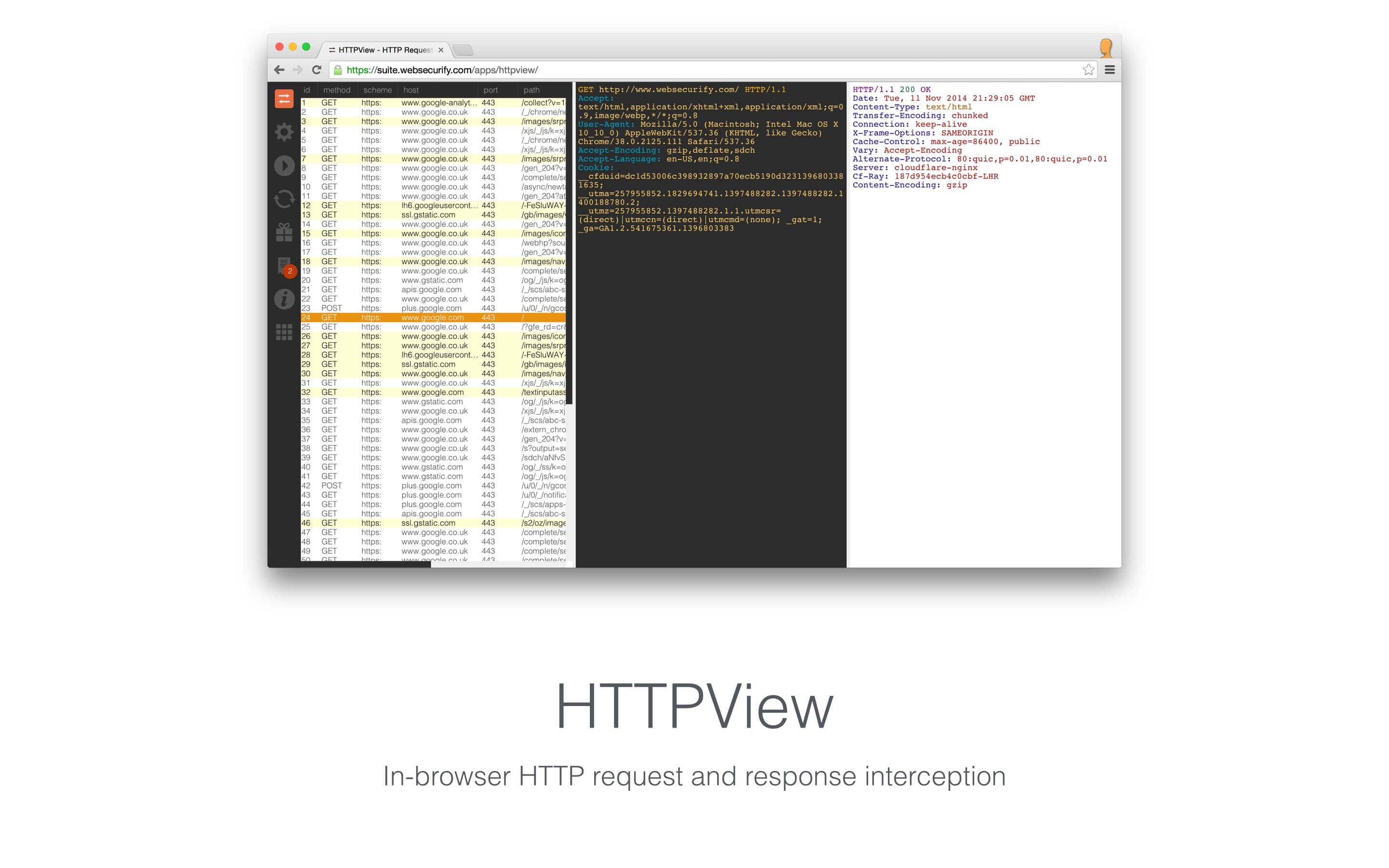1389x868 pixels.
Task: Select row 13 ssl.gstatic.com request
Action: point(434,215)
